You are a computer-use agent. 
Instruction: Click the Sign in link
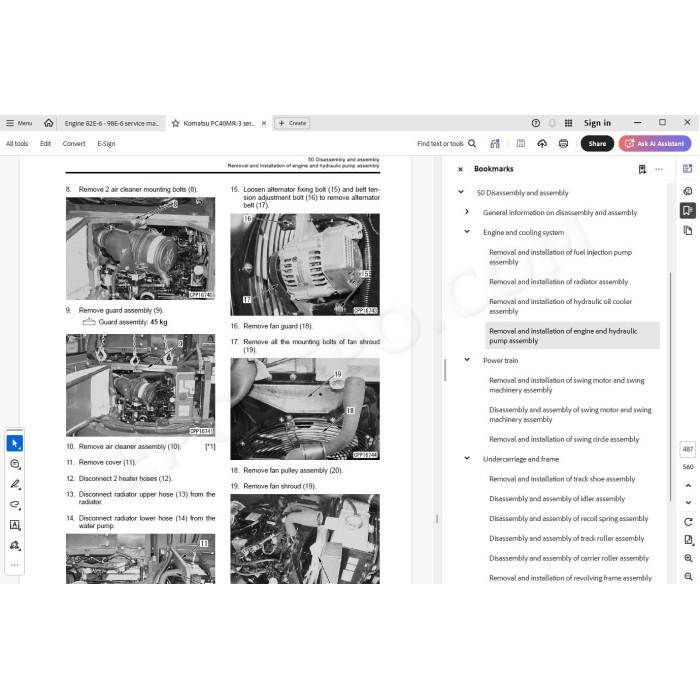click(x=597, y=123)
